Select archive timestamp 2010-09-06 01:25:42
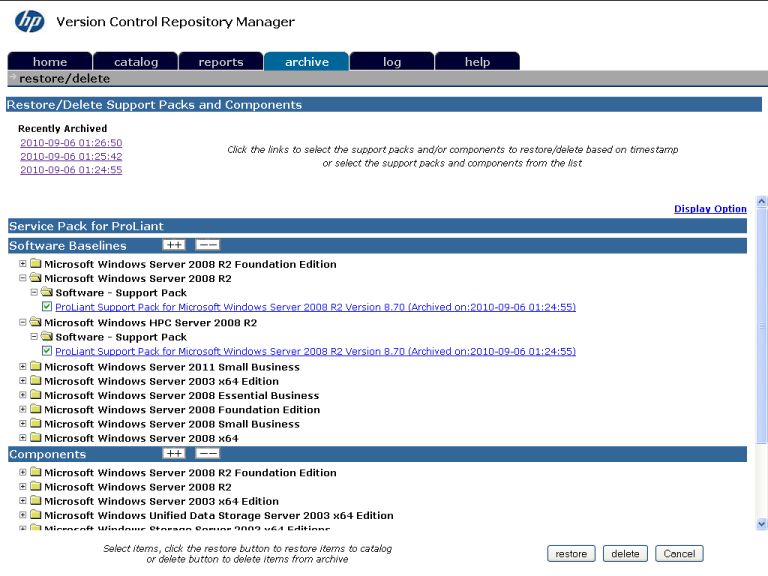The image size is (768, 576). click(x=71, y=156)
